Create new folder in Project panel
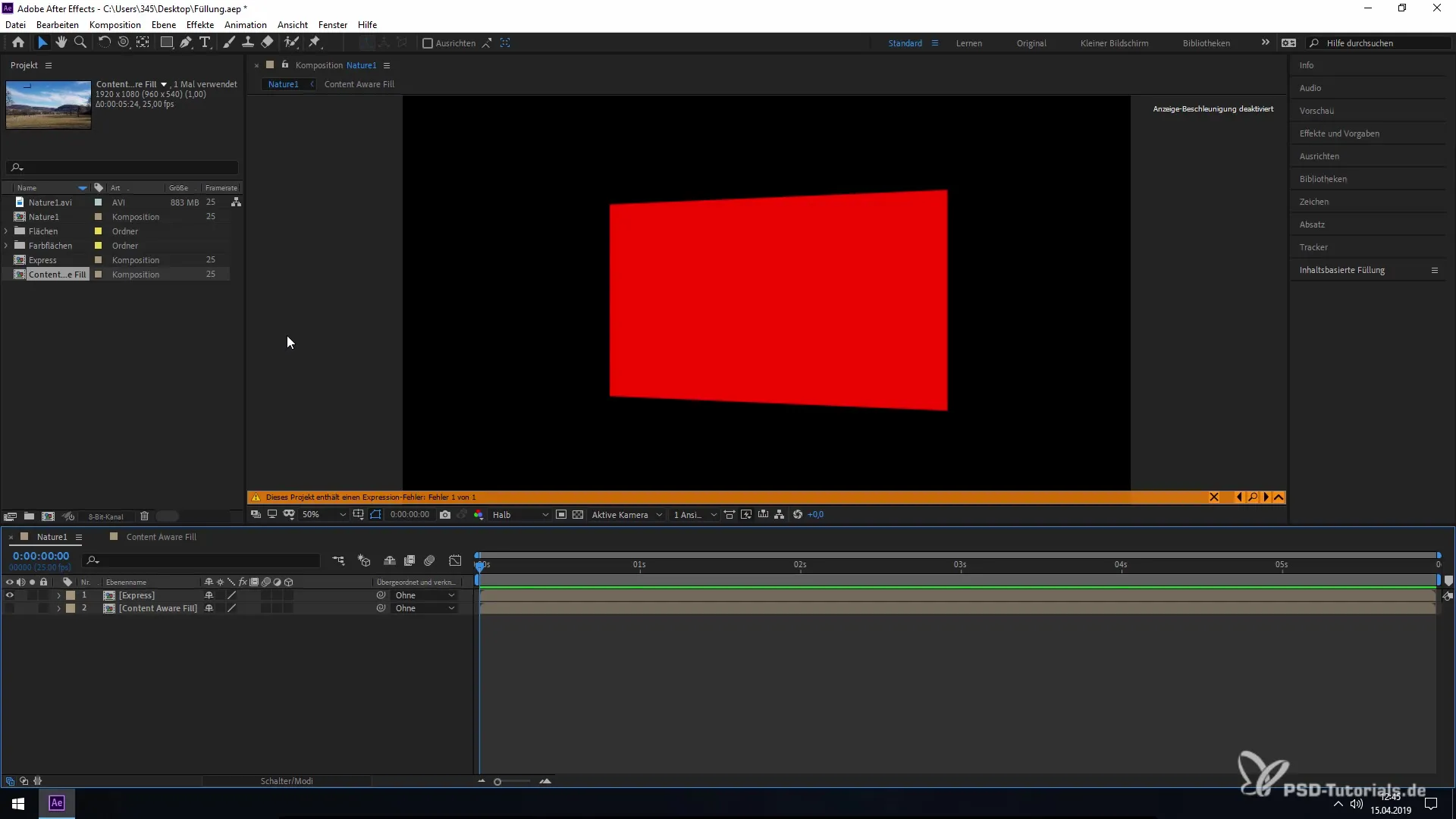Image resolution: width=1456 pixels, height=819 pixels. click(x=29, y=516)
